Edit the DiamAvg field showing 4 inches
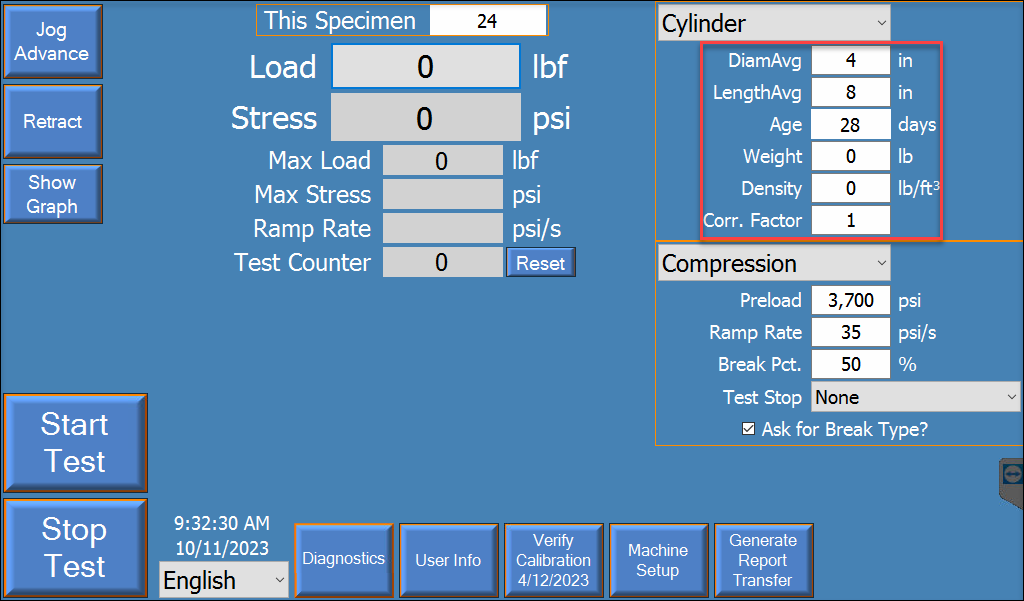 click(x=850, y=60)
